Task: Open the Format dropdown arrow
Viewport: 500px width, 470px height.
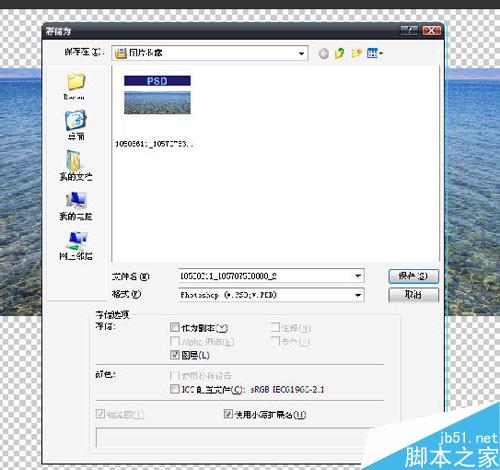Action: 358,295
